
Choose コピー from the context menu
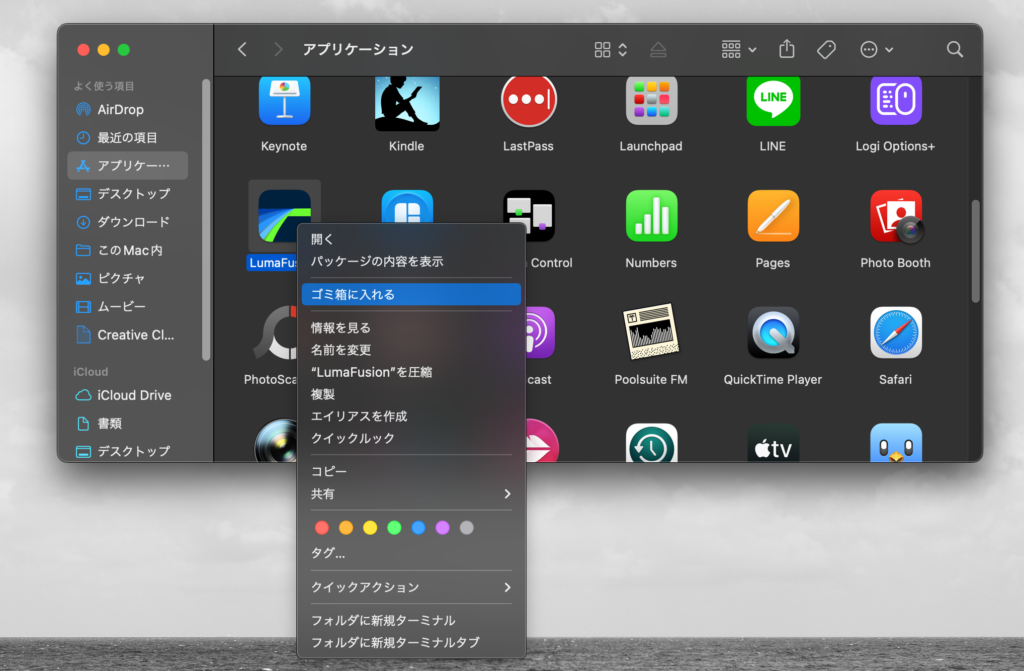coord(411,472)
